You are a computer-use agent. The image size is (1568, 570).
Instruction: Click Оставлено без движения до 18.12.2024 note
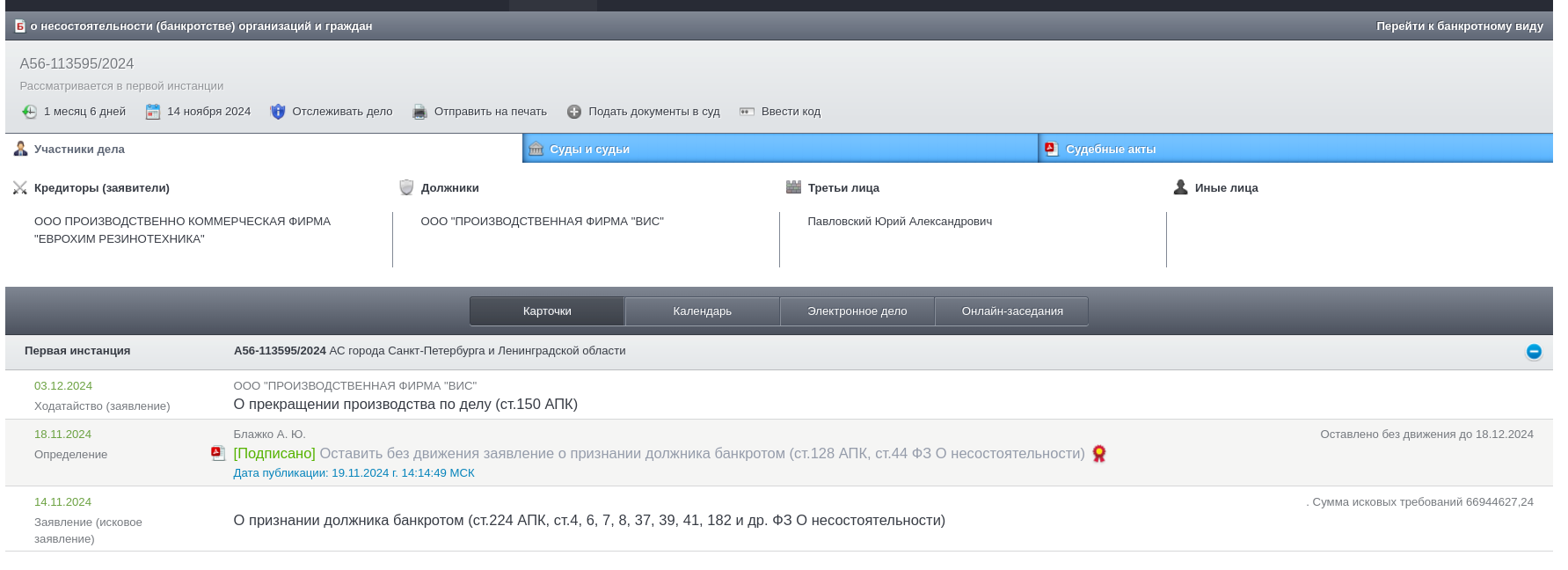tap(1426, 435)
